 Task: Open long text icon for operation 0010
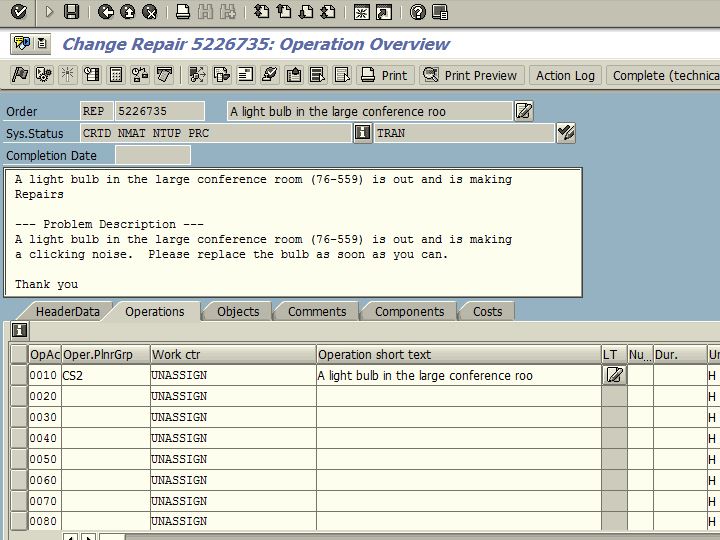pyautogui.click(x=614, y=375)
